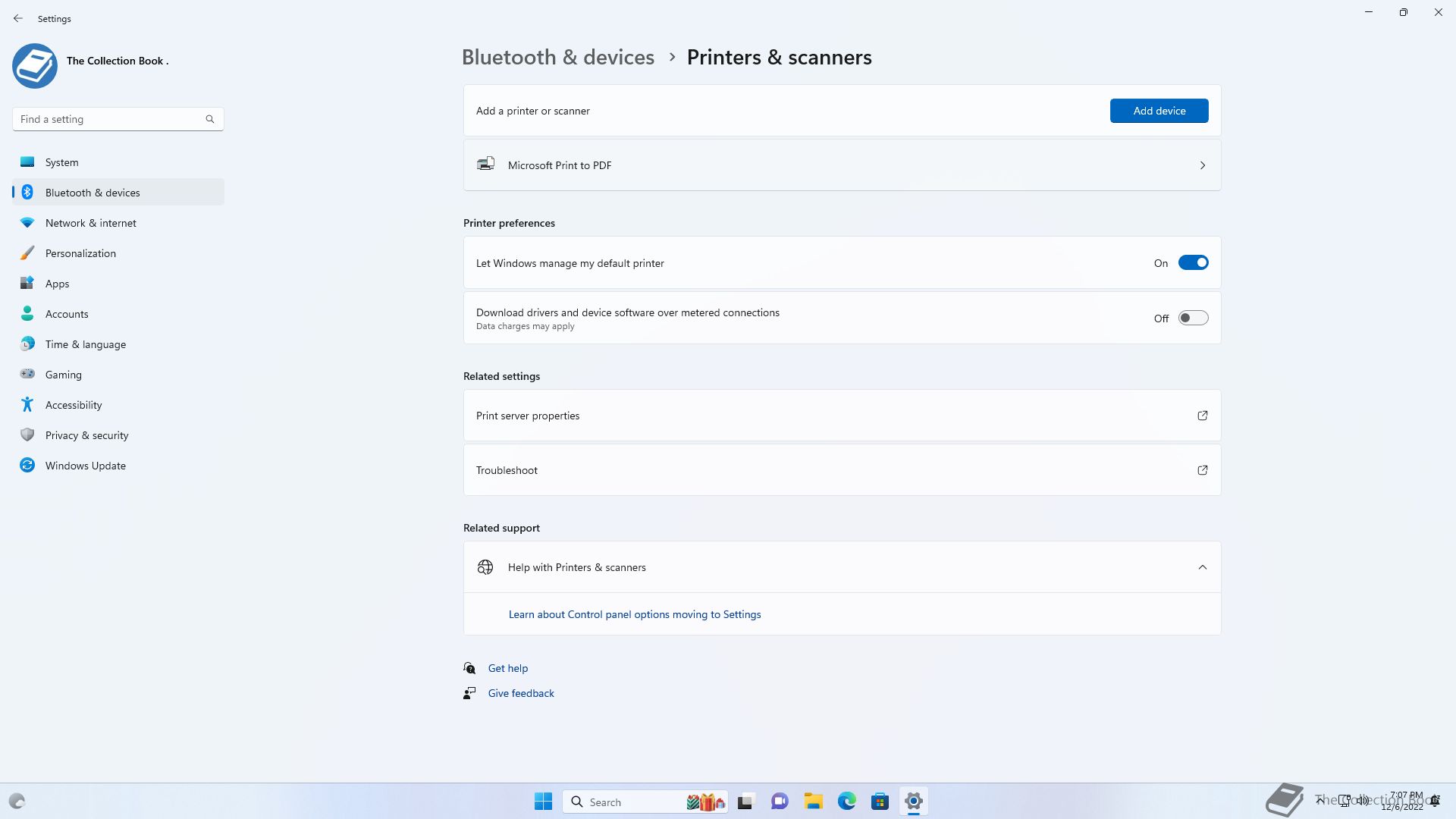Open the Troubleshoot row
This screenshot has height=819, width=1456.
pos(842,470)
